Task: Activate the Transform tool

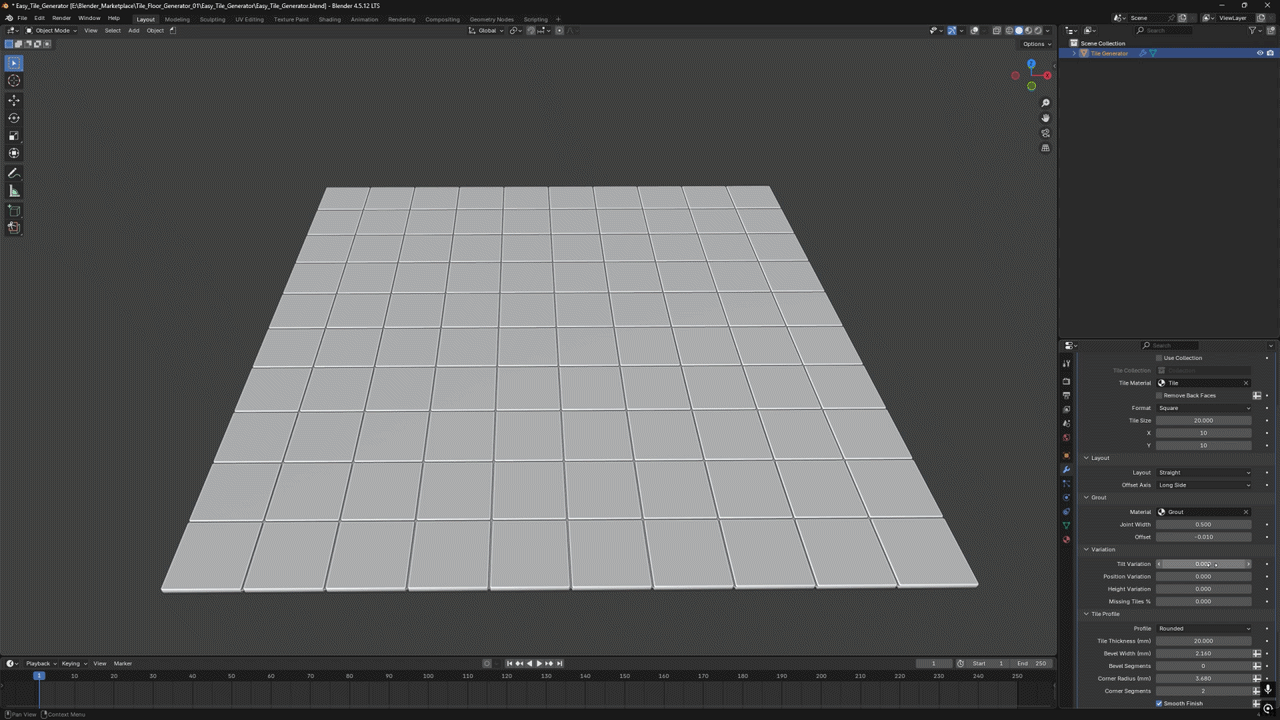Action: point(14,153)
